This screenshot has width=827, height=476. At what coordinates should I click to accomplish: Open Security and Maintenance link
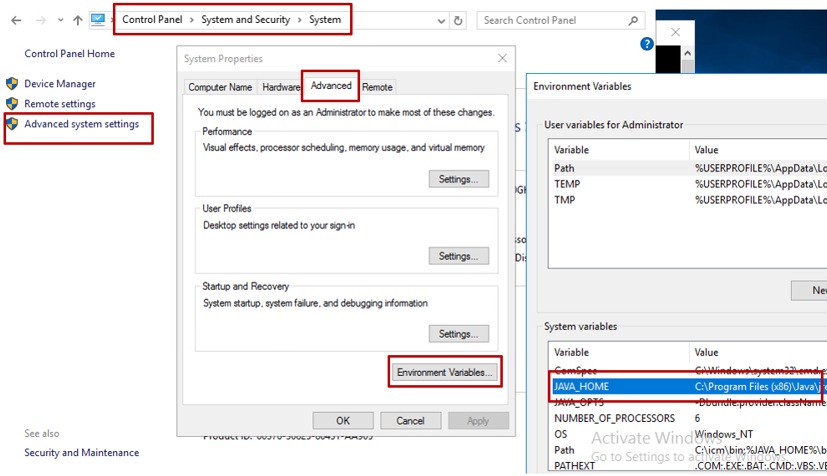pos(81,452)
